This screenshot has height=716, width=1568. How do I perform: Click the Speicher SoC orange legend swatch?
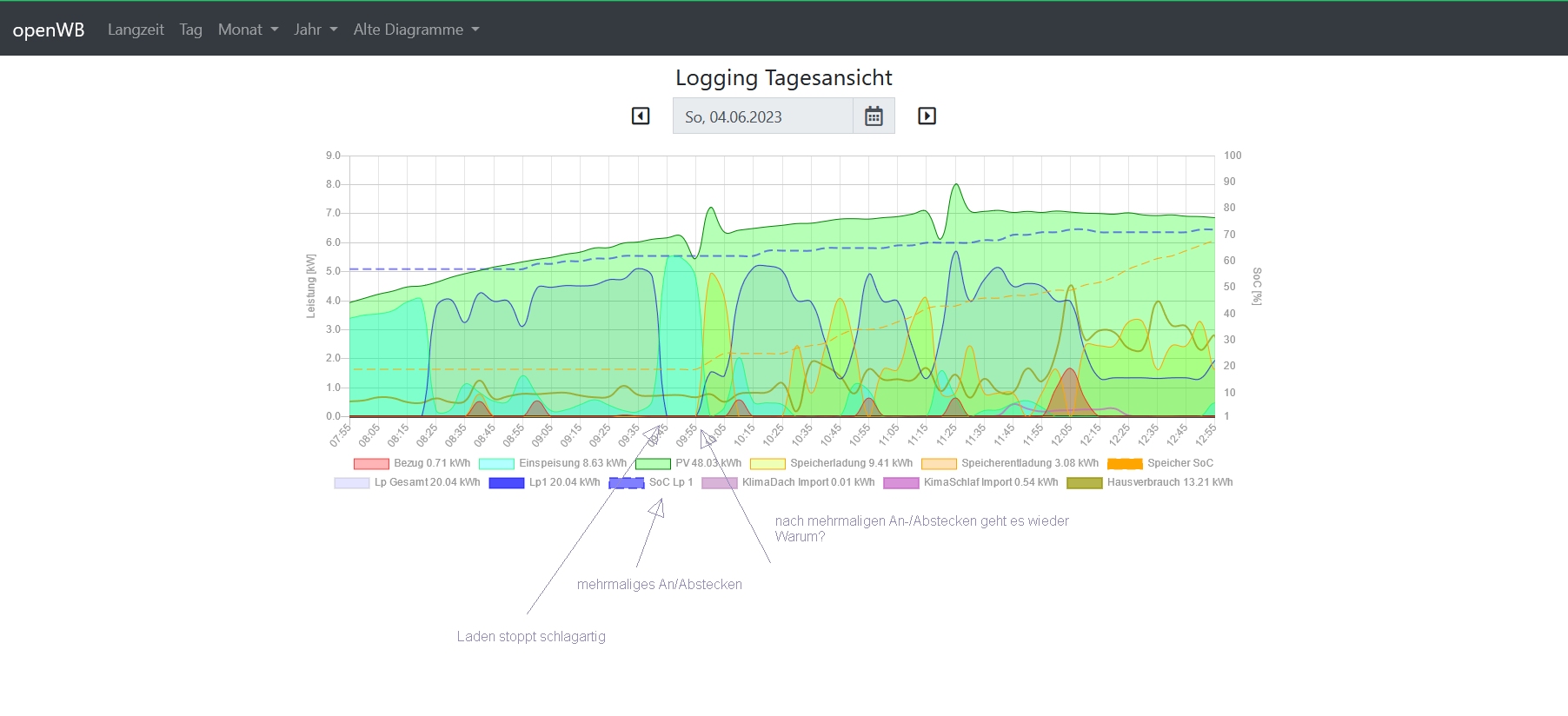pyautogui.click(x=1124, y=464)
